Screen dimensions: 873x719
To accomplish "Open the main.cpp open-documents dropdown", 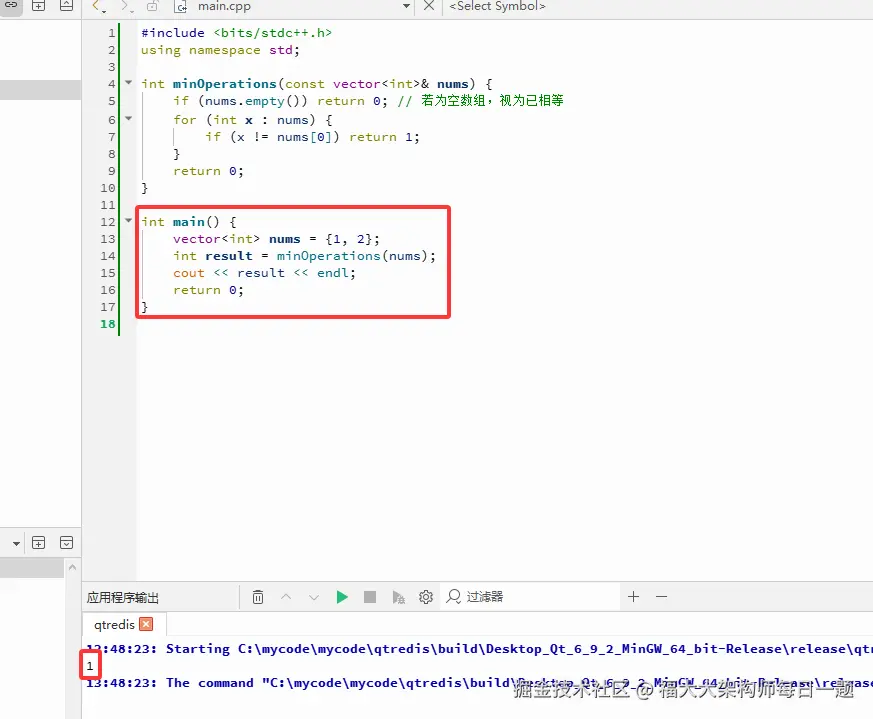I will click(x=406, y=6).
